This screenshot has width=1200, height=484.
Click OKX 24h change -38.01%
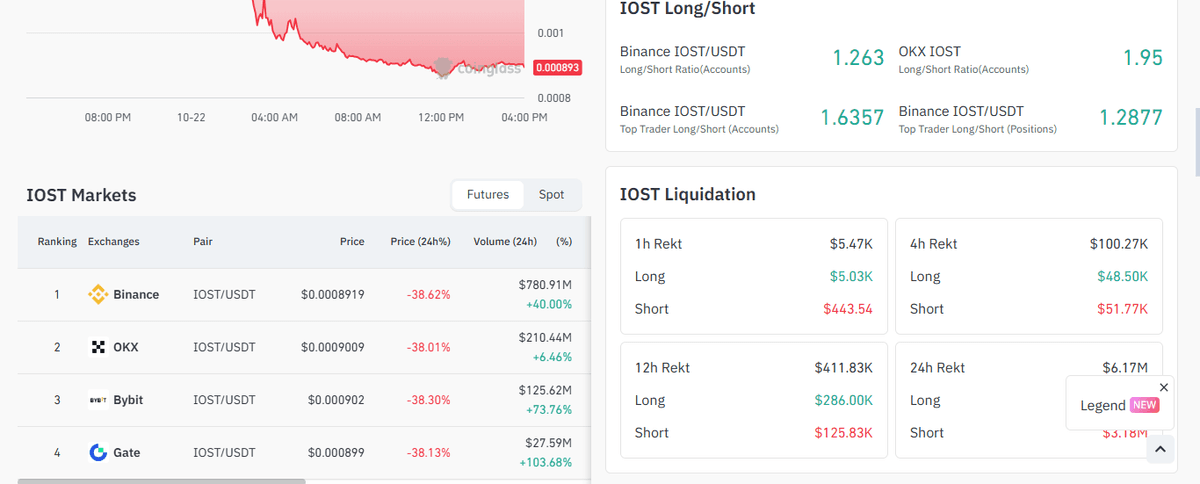(x=429, y=348)
